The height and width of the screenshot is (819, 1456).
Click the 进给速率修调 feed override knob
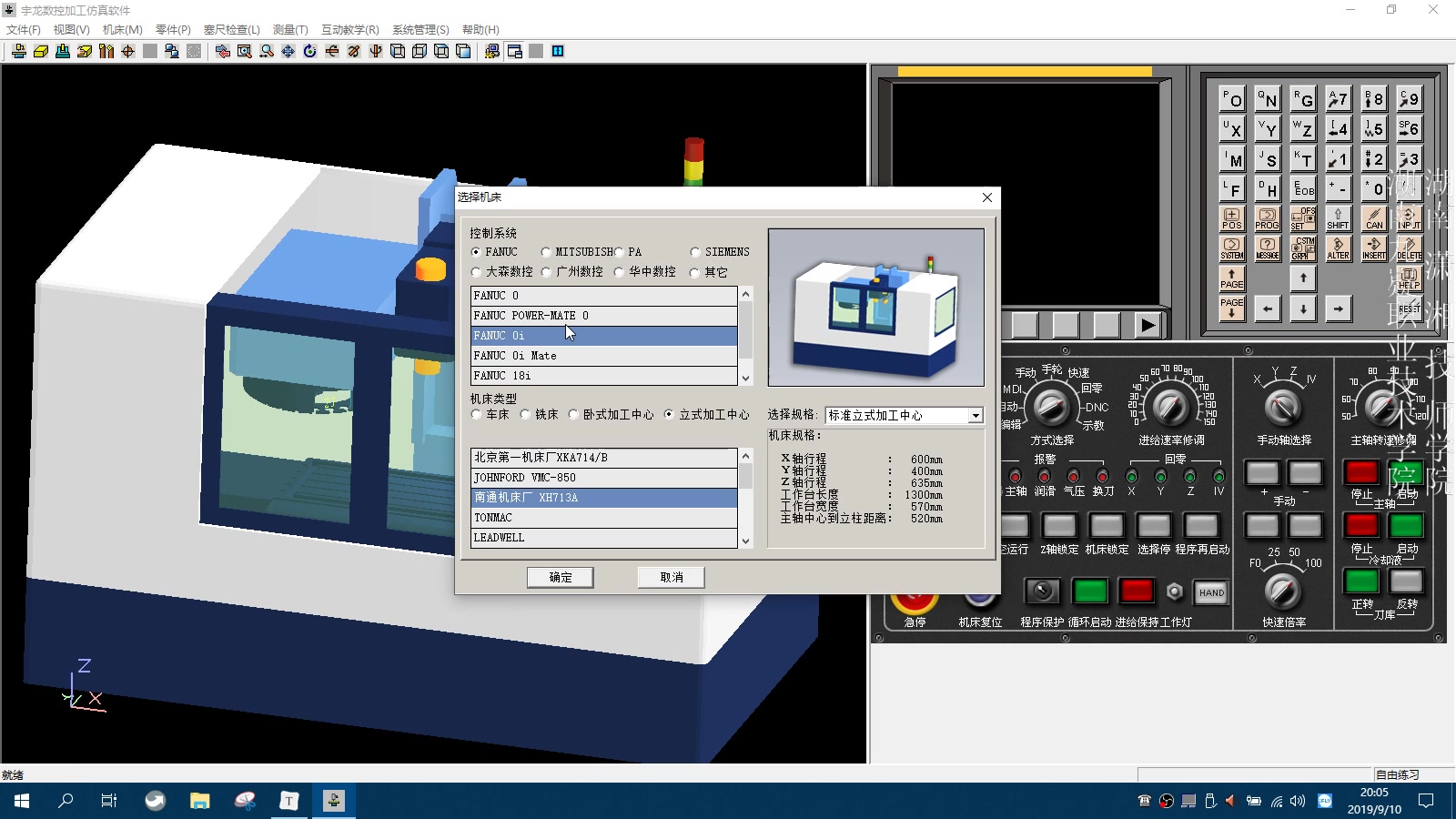(x=1170, y=406)
